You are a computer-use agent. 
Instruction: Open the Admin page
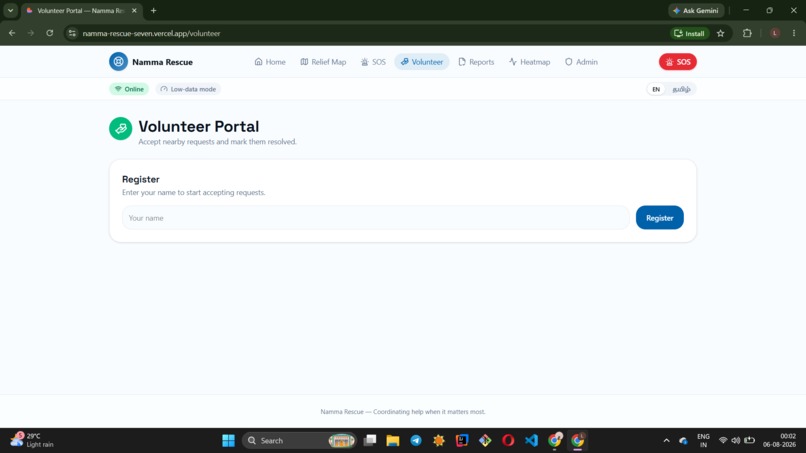tap(581, 62)
